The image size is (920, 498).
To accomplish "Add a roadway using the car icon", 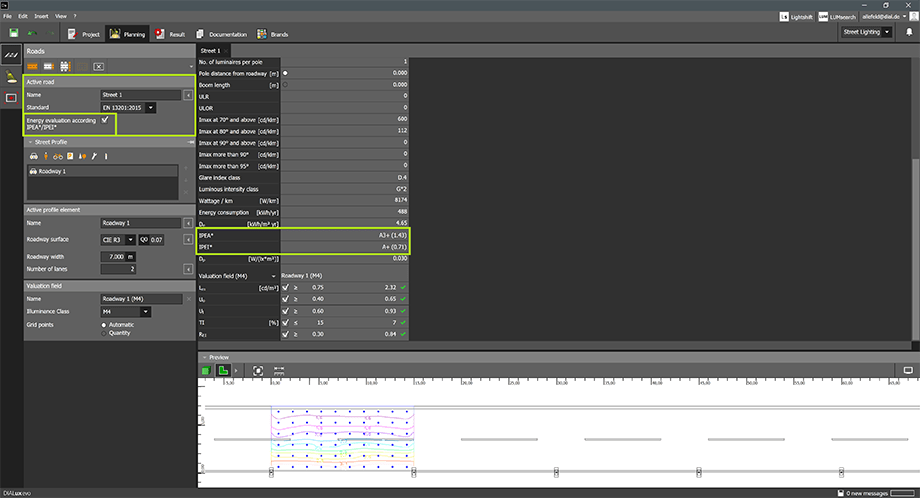I will pos(34,156).
